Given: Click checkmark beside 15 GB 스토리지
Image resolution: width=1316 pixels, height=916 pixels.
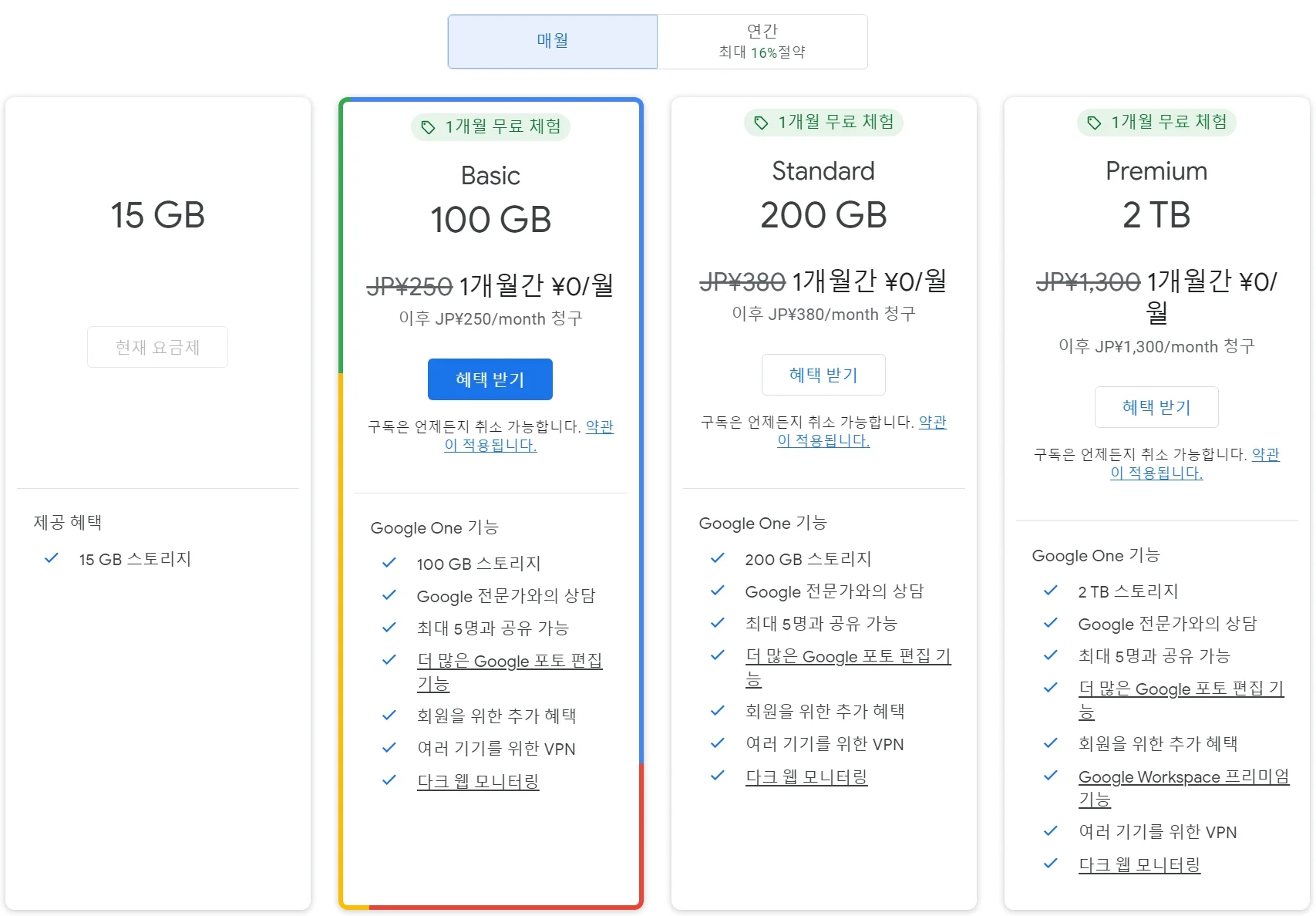Looking at the screenshot, I should point(52,558).
